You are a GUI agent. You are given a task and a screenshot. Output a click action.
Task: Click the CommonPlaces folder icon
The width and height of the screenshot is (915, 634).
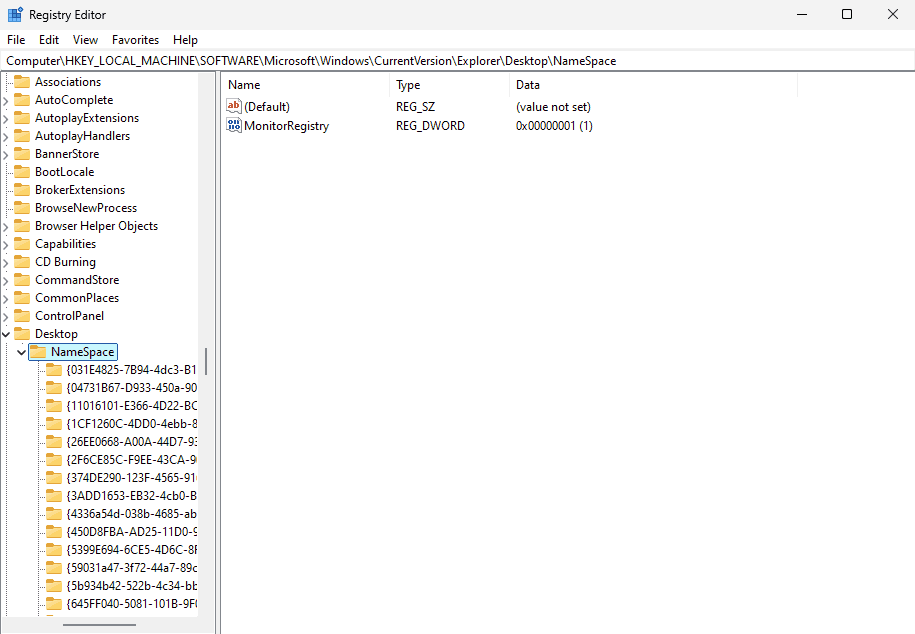pyautogui.click(x=22, y=298)
